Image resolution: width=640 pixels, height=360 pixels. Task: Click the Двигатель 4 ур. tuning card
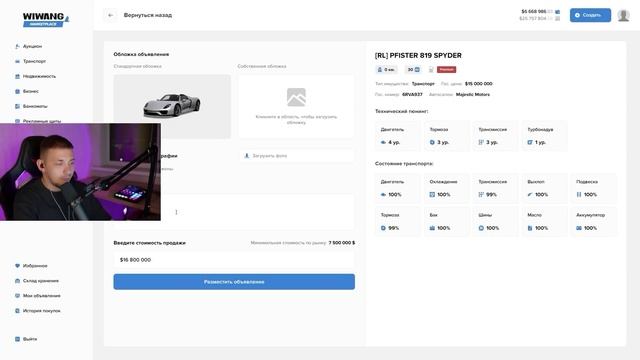point(397,136)
